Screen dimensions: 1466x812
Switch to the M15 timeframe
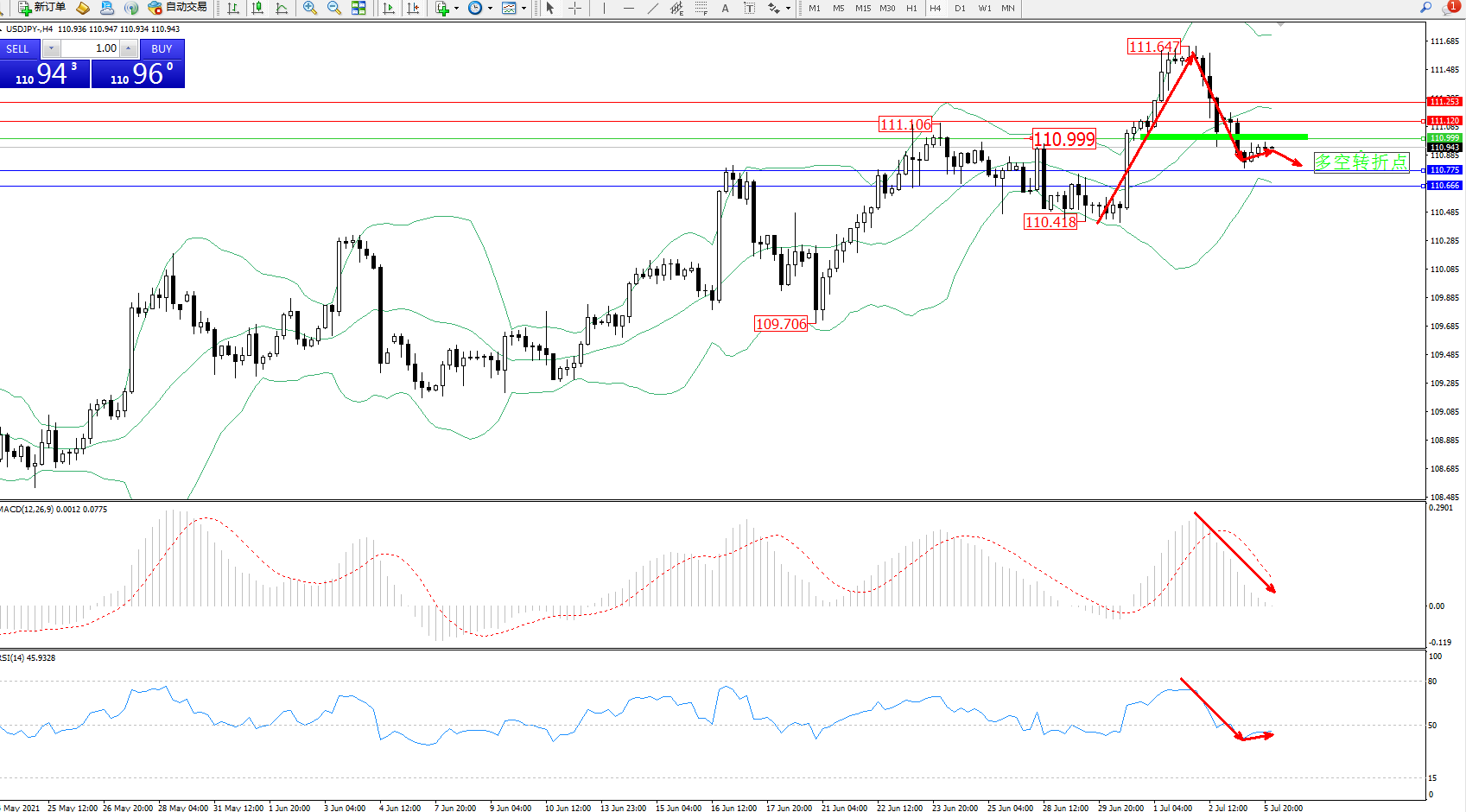(862, 8)
